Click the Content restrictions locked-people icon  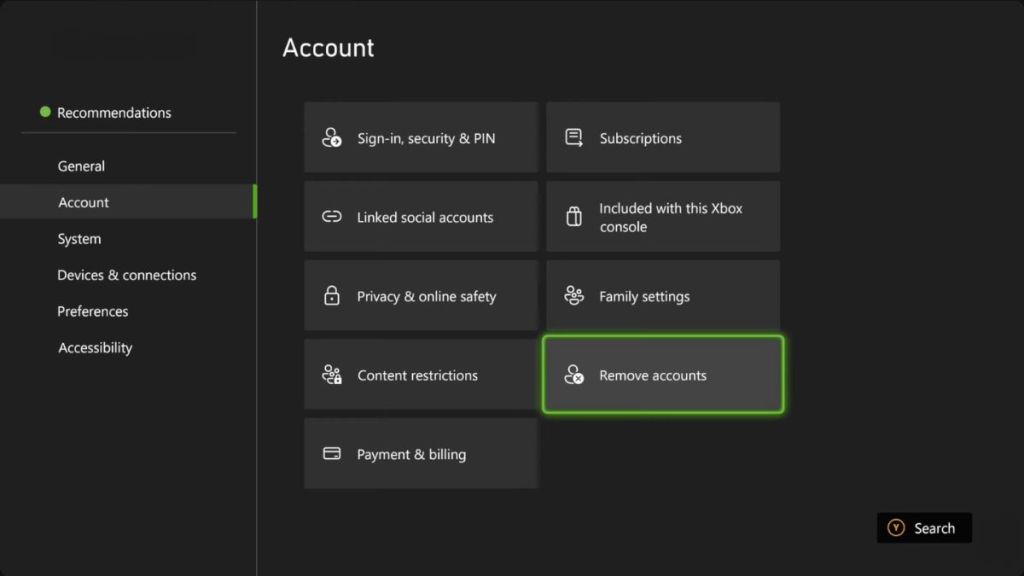pos(332,375)
